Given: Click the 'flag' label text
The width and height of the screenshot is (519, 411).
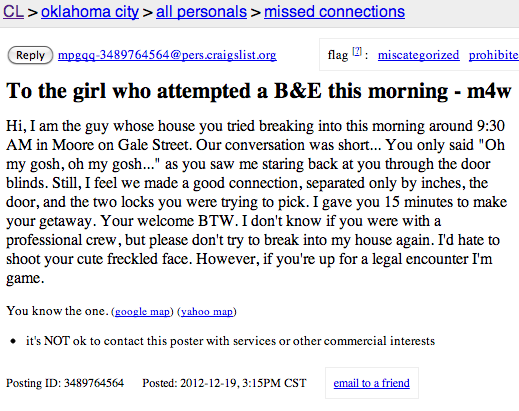Looking at the screenshot, I should tap(337, 55).
